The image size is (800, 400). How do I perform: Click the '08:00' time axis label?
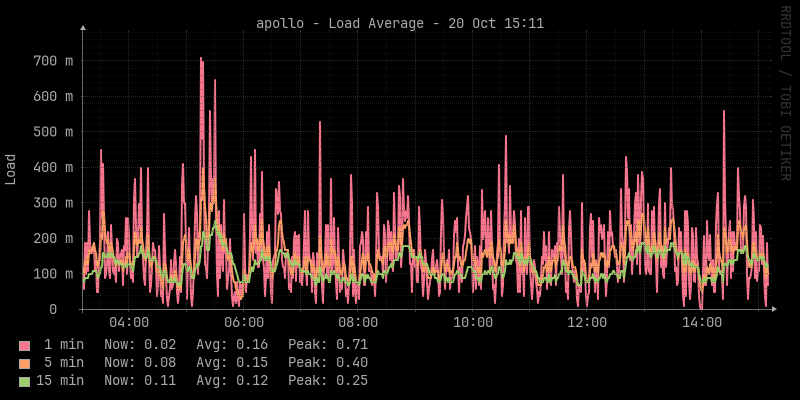coord(358,323)
